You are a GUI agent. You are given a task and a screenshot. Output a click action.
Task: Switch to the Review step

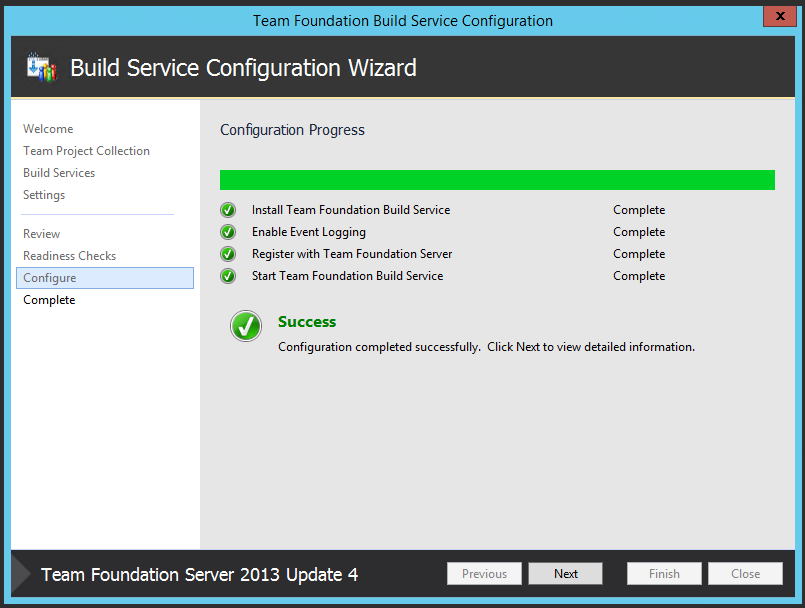point(42,234)
